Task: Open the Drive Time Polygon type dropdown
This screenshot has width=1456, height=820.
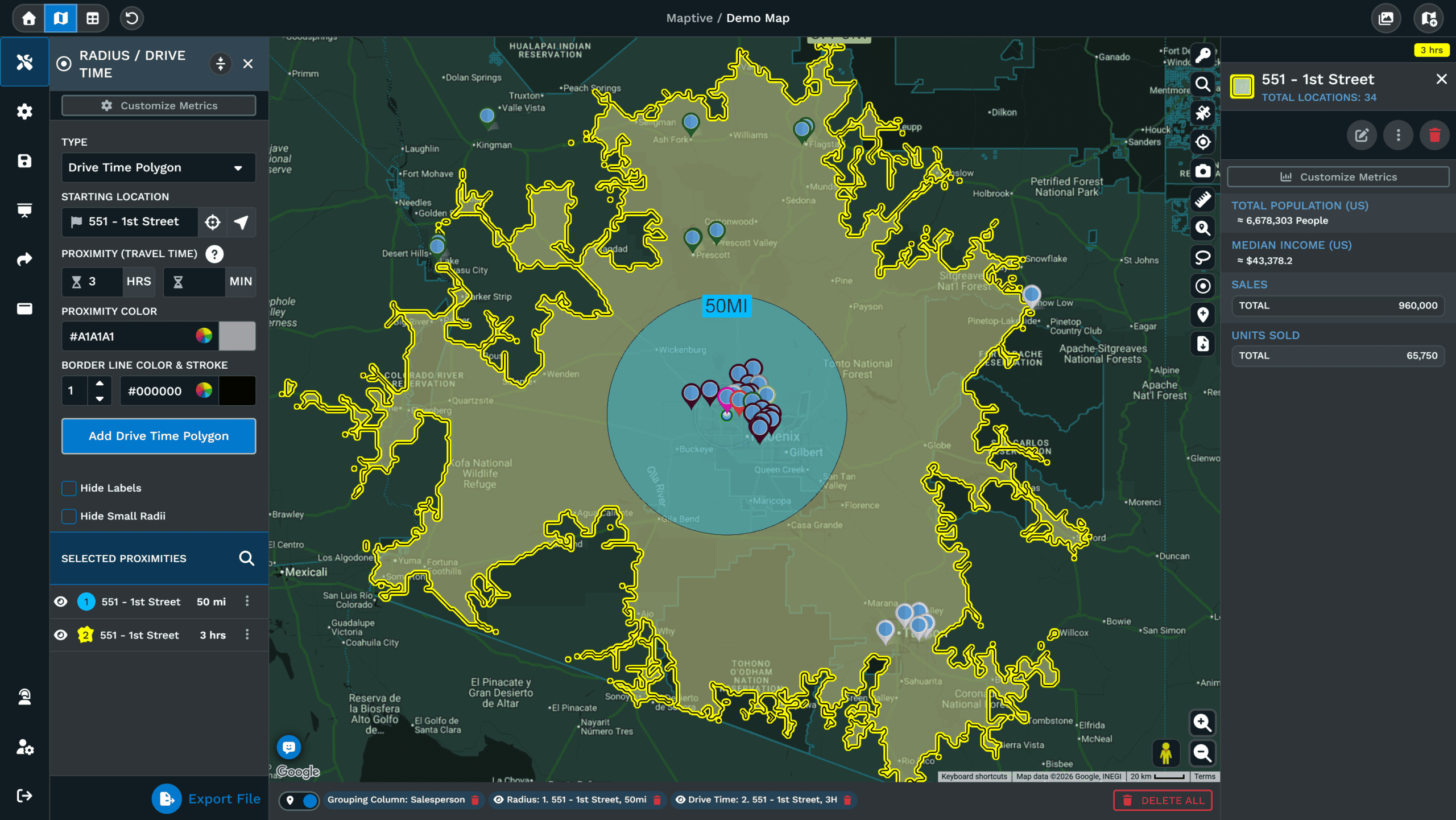Action: tap(159, 168)
